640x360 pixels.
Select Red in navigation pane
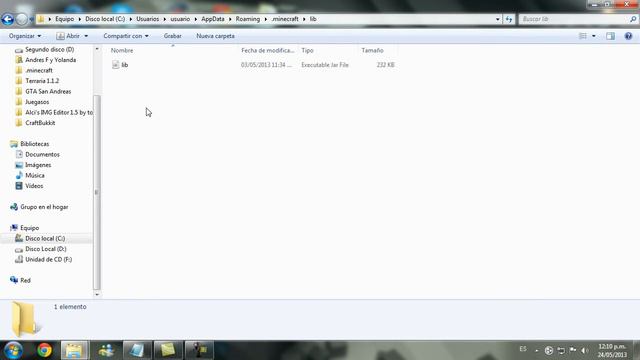coord(25,280)
